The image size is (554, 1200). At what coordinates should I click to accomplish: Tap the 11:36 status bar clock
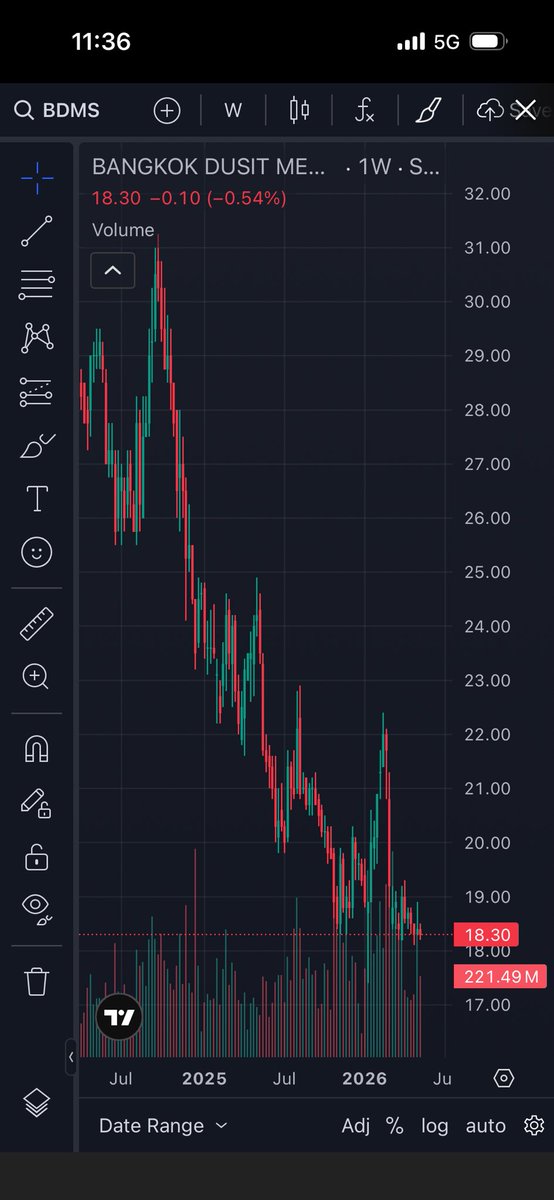[101, 42]
